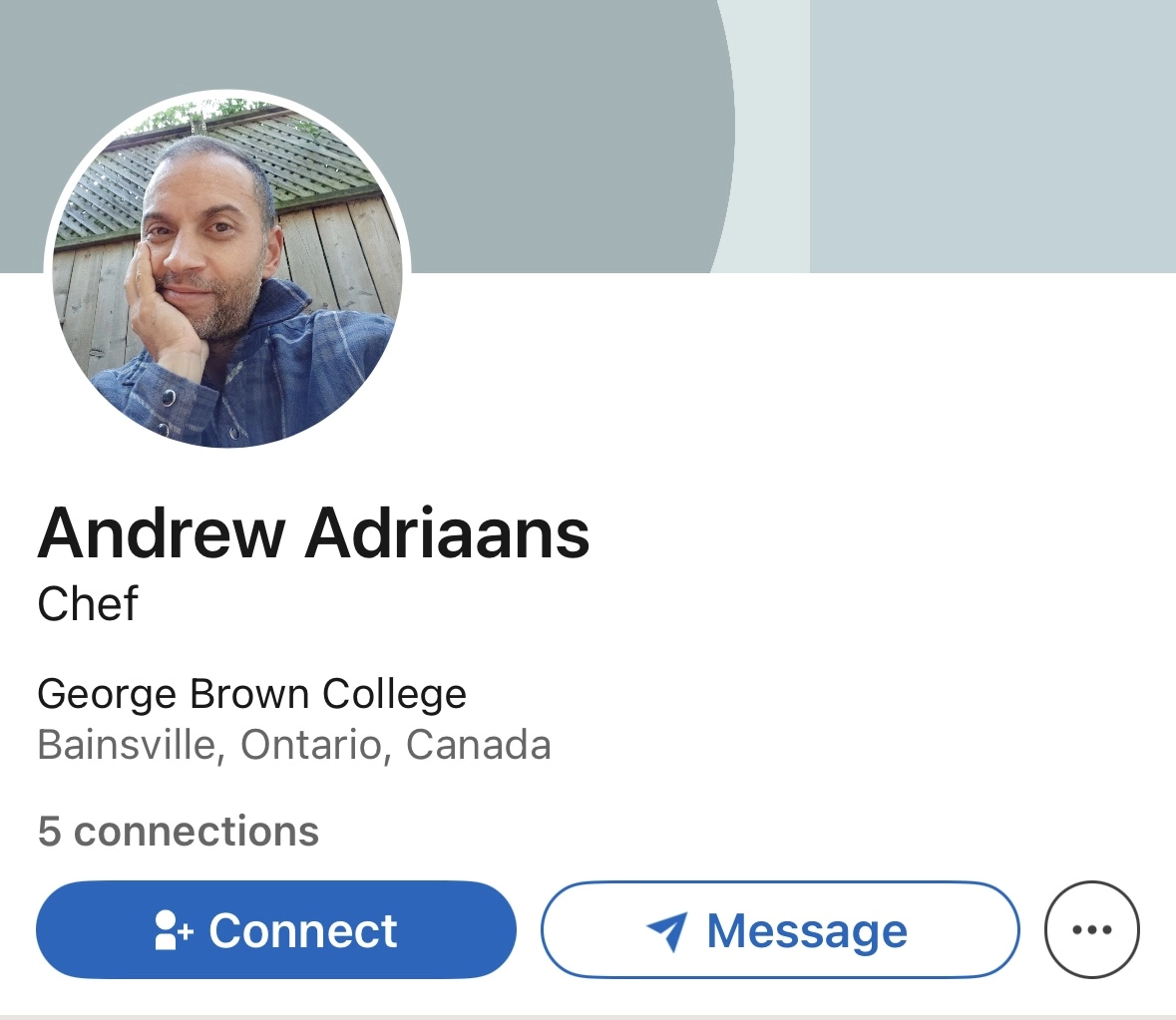Open the George Brown College page
Screen dimensions: 1176x1020
252,695
